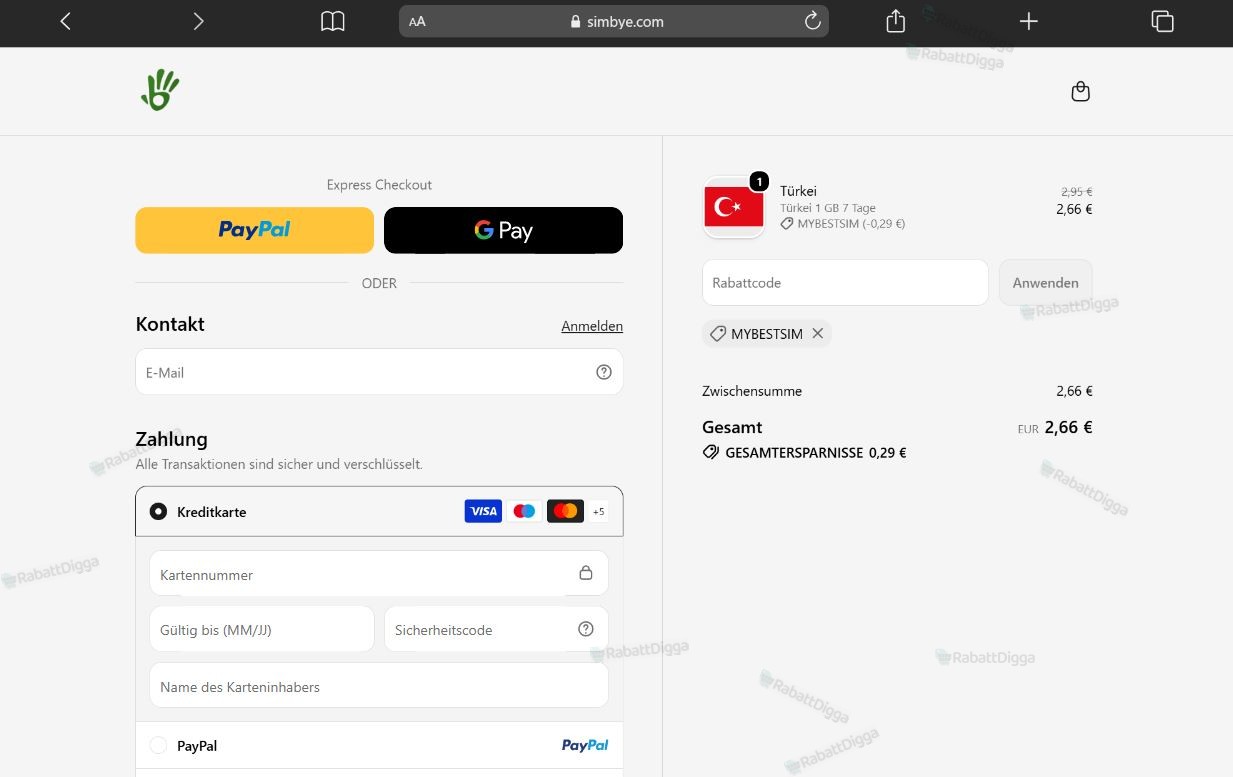This screenshot has height=777, width=1233.
Task: Reload the simbye.com page
Action: pyautogui.click(x=812, y=20)
